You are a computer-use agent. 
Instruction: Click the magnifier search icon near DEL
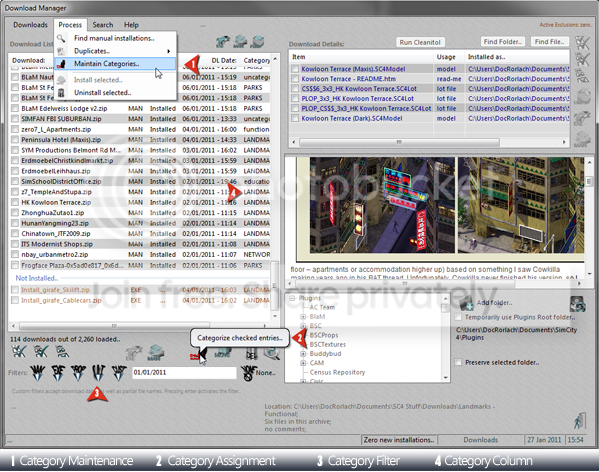(x=272, y=353)
